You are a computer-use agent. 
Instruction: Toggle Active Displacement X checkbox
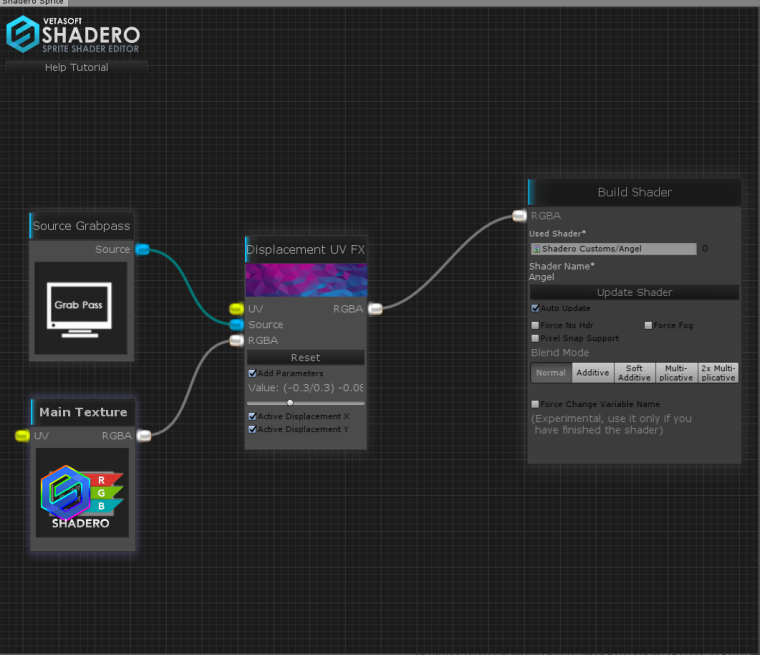click(x=252, y=416)
